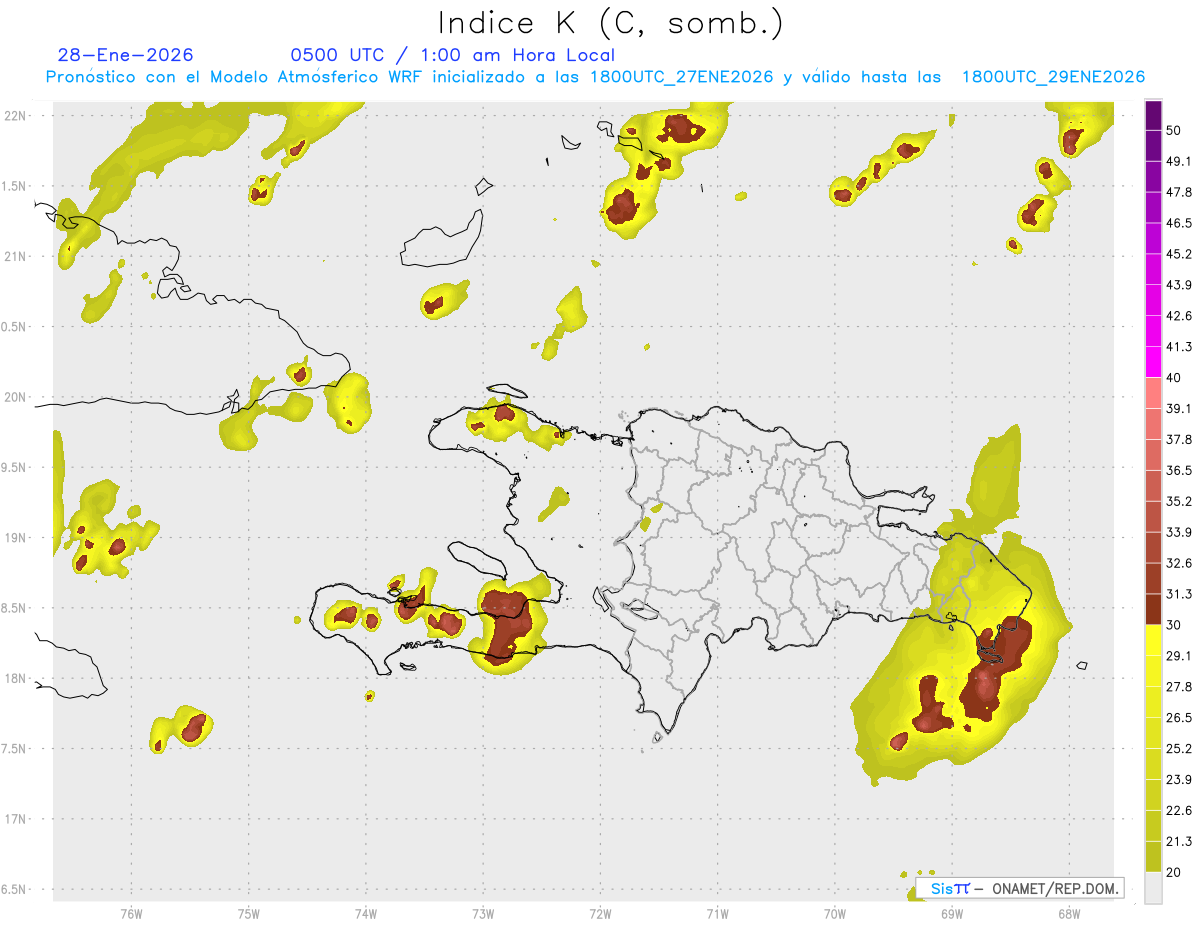The height and width of the screenshot is (927, 1200).
Task: Click the "21.3" legend value
Action: pos(1178,841)
